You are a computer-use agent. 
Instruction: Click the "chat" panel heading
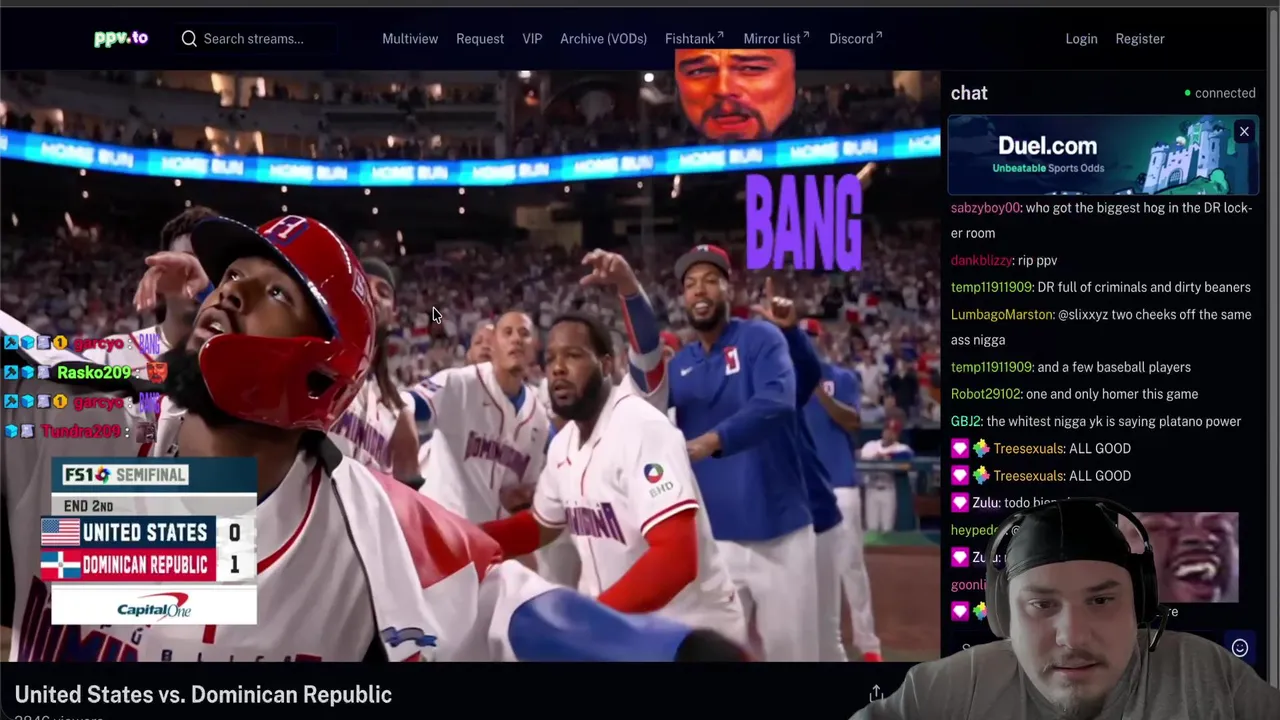pyautogui.click(x=969, y=93)
